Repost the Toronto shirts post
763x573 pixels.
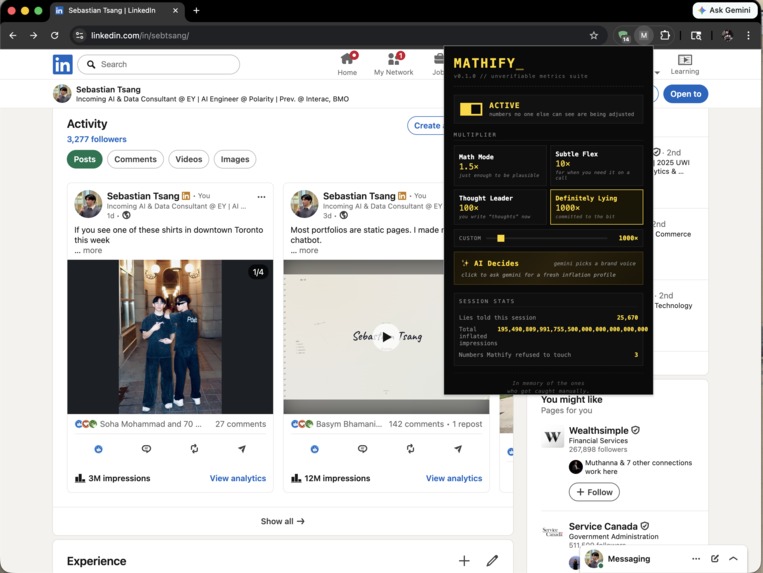coord(194,448)
